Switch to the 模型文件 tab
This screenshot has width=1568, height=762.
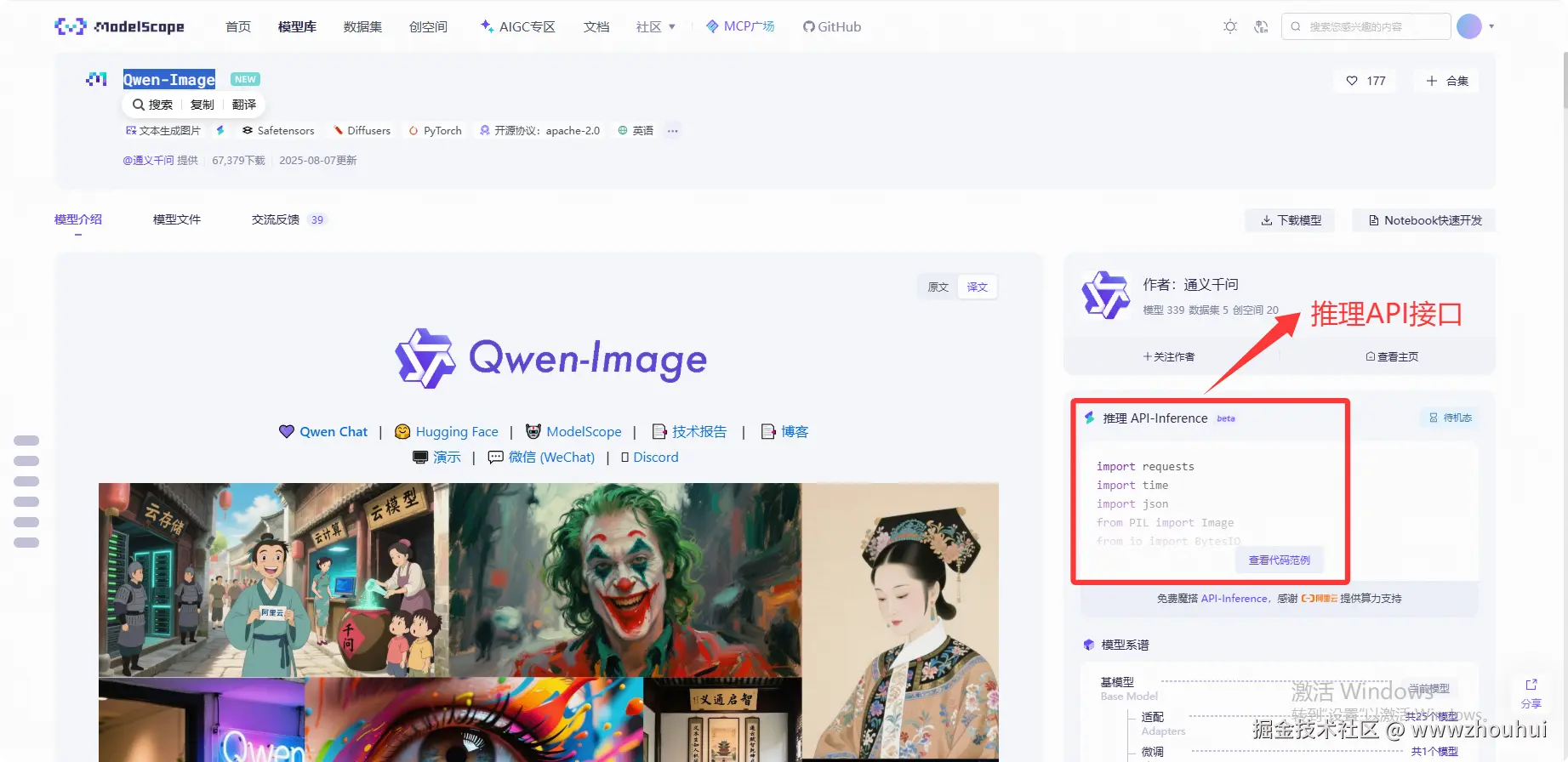(177, 219)
